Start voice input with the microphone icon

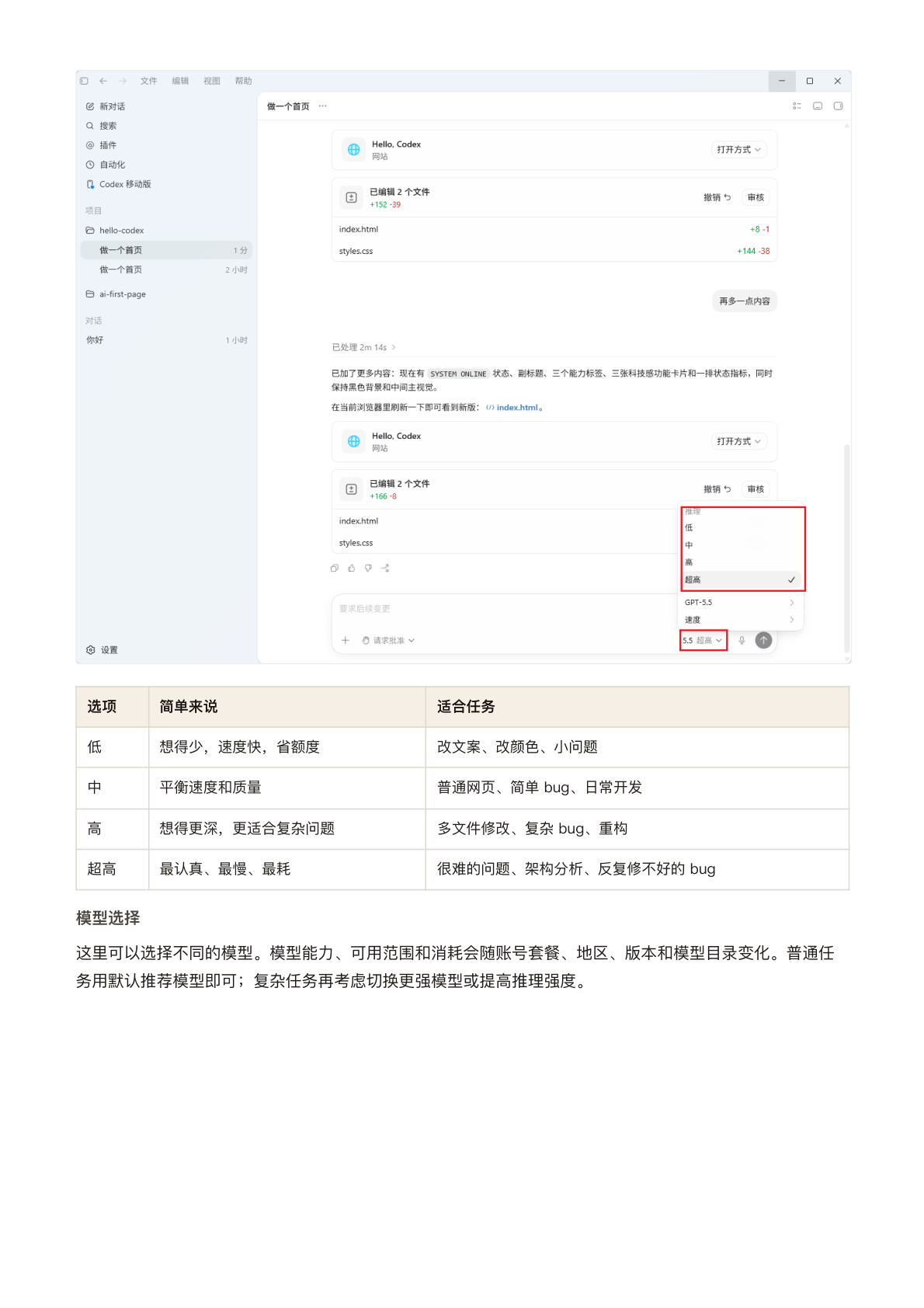point(742,641)
